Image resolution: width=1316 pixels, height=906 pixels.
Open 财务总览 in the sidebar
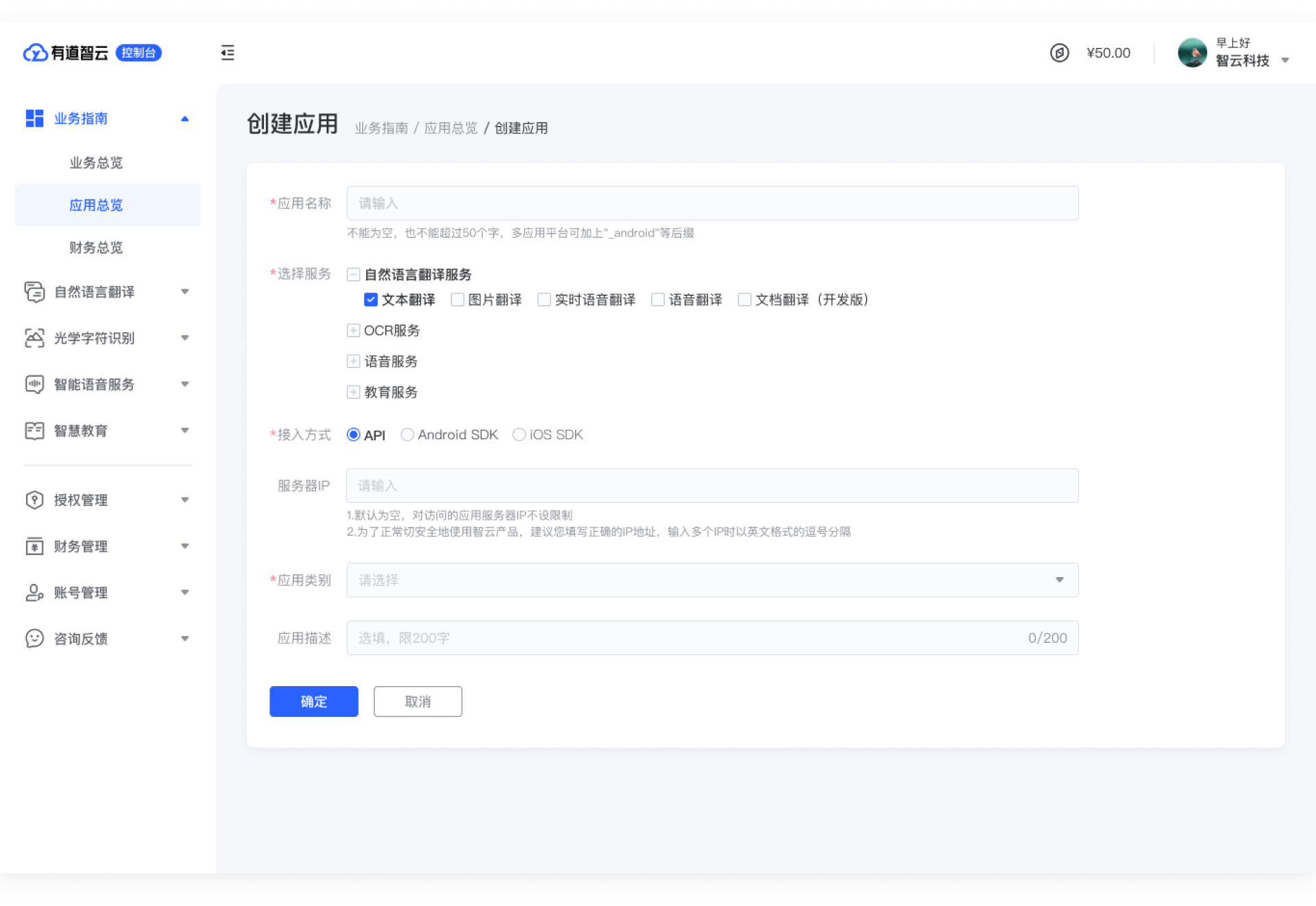[x=96, y=247]
